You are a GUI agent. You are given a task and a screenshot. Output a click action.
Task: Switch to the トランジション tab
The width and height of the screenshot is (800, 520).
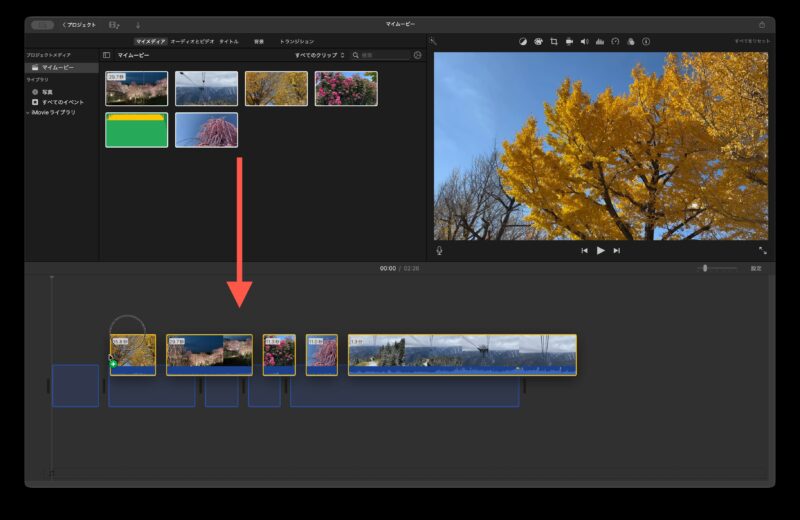[x=297, y=41]
